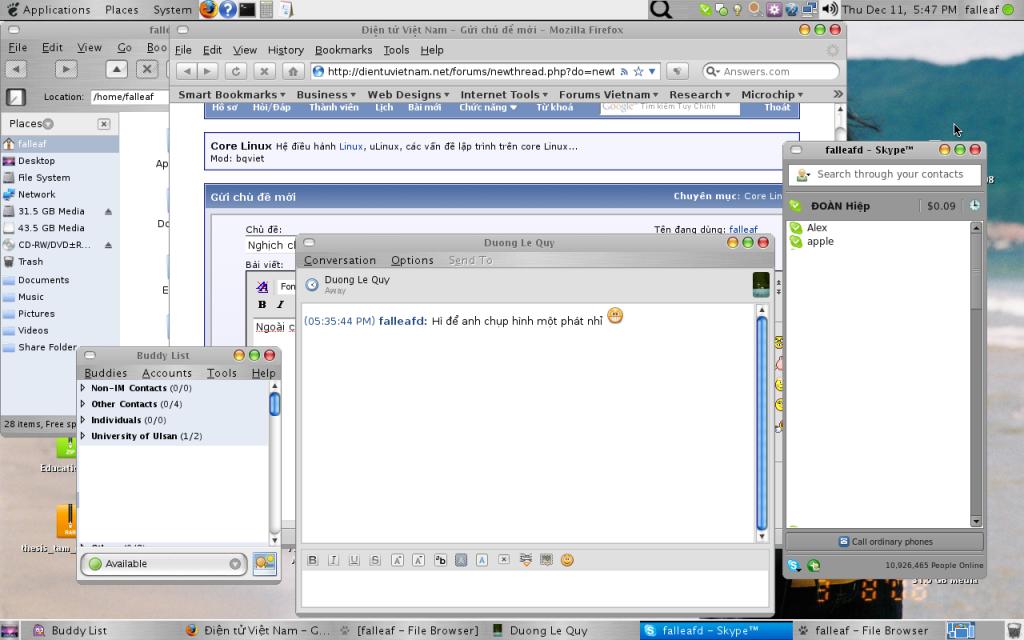Open Tools menu in Buddy List
The image size is (1024, 640).
[221, 373]
